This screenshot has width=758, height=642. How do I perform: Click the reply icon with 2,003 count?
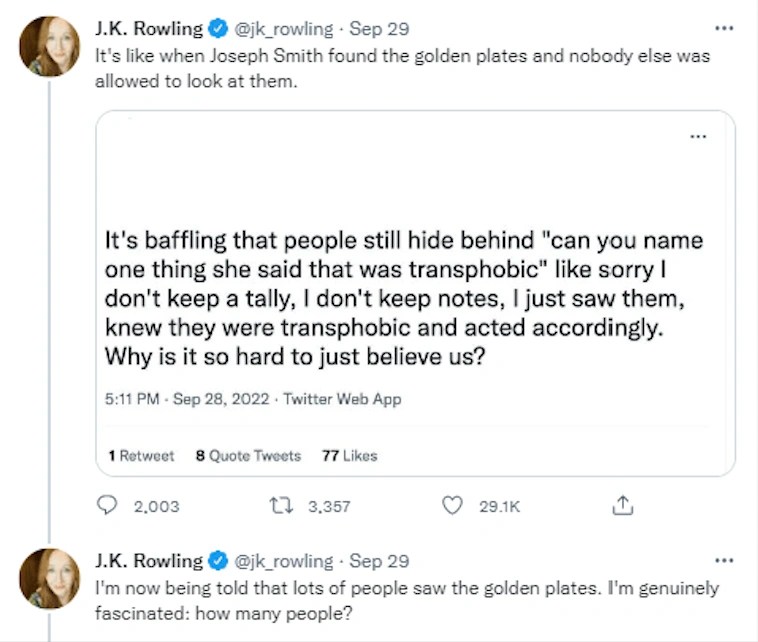click(107, 506)
